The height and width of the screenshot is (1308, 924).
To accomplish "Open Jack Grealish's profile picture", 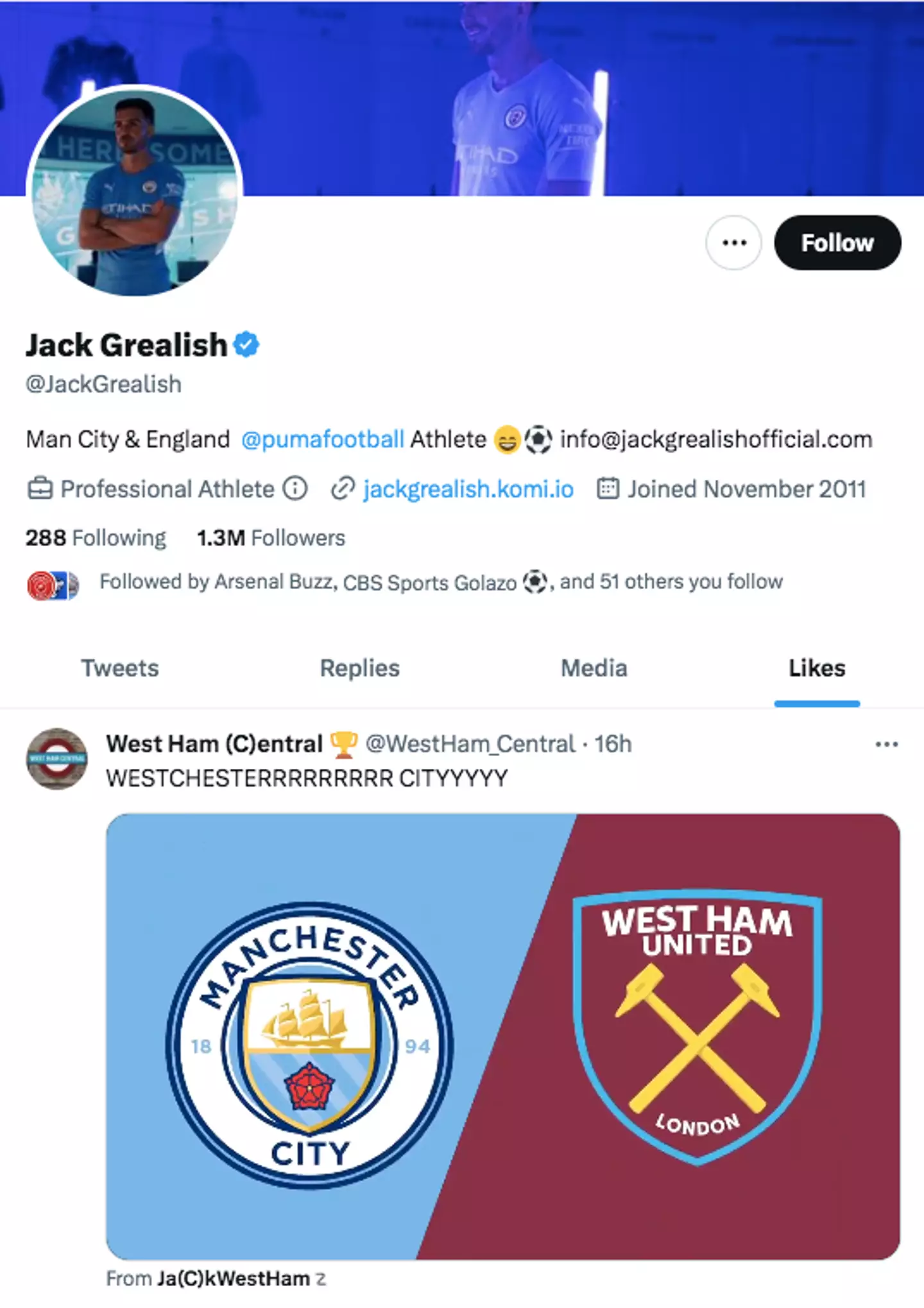I will [x=135, y=191].
